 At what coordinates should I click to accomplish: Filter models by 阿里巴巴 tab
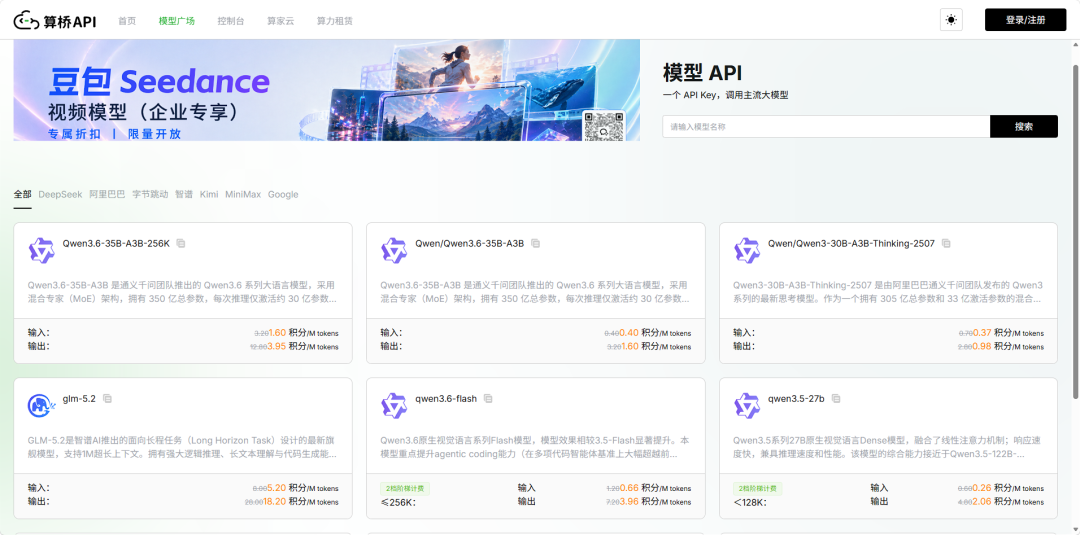coord(107,195)
